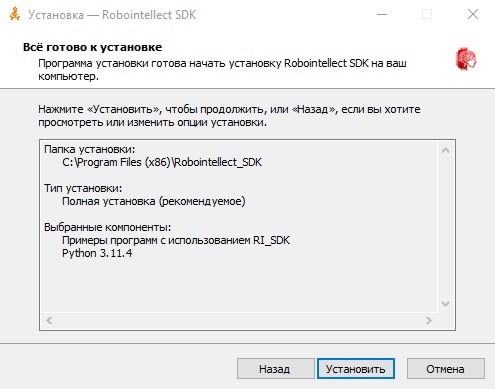This screenshot has height=389, width=495.
Task: Open the installer system menu icon in title bar
Action: (15, 14)
